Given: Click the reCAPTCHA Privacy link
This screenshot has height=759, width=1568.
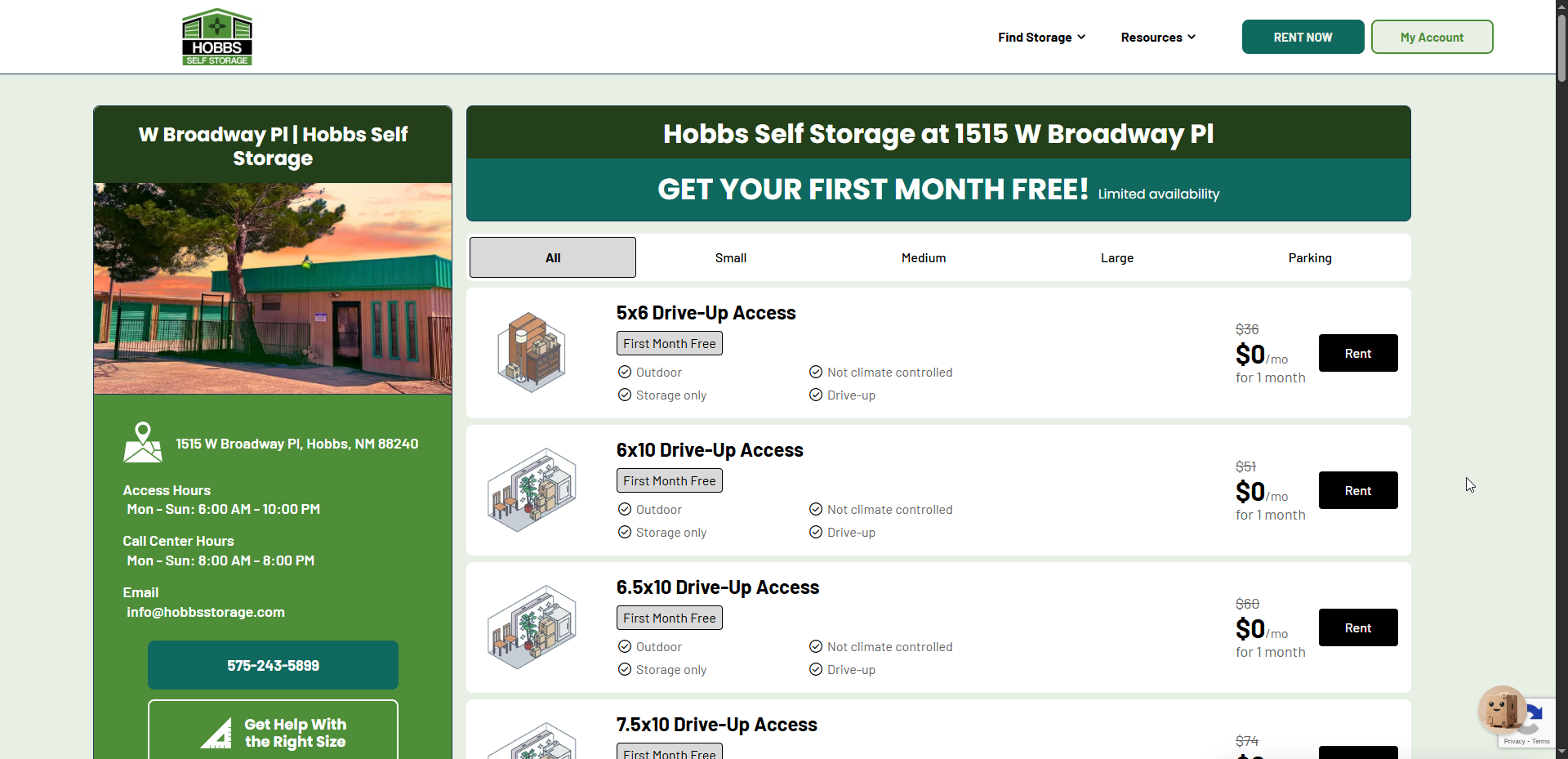Looking at the screenshot, I should pyautogui.click(x=1514, y=741).
